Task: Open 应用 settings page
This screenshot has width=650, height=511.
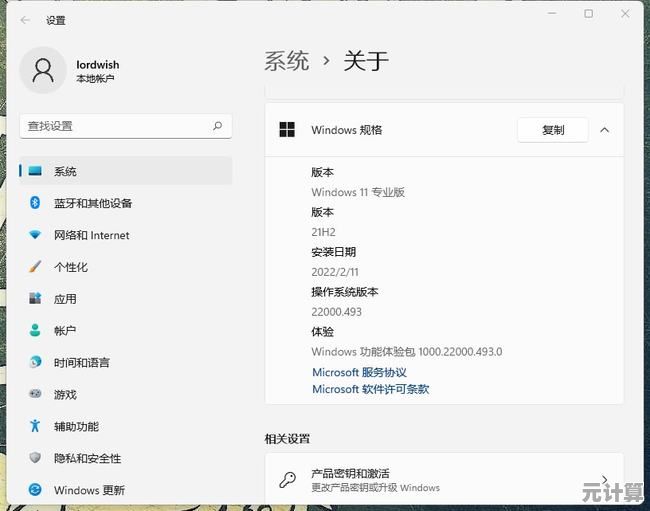Action: tap(126, 298)
